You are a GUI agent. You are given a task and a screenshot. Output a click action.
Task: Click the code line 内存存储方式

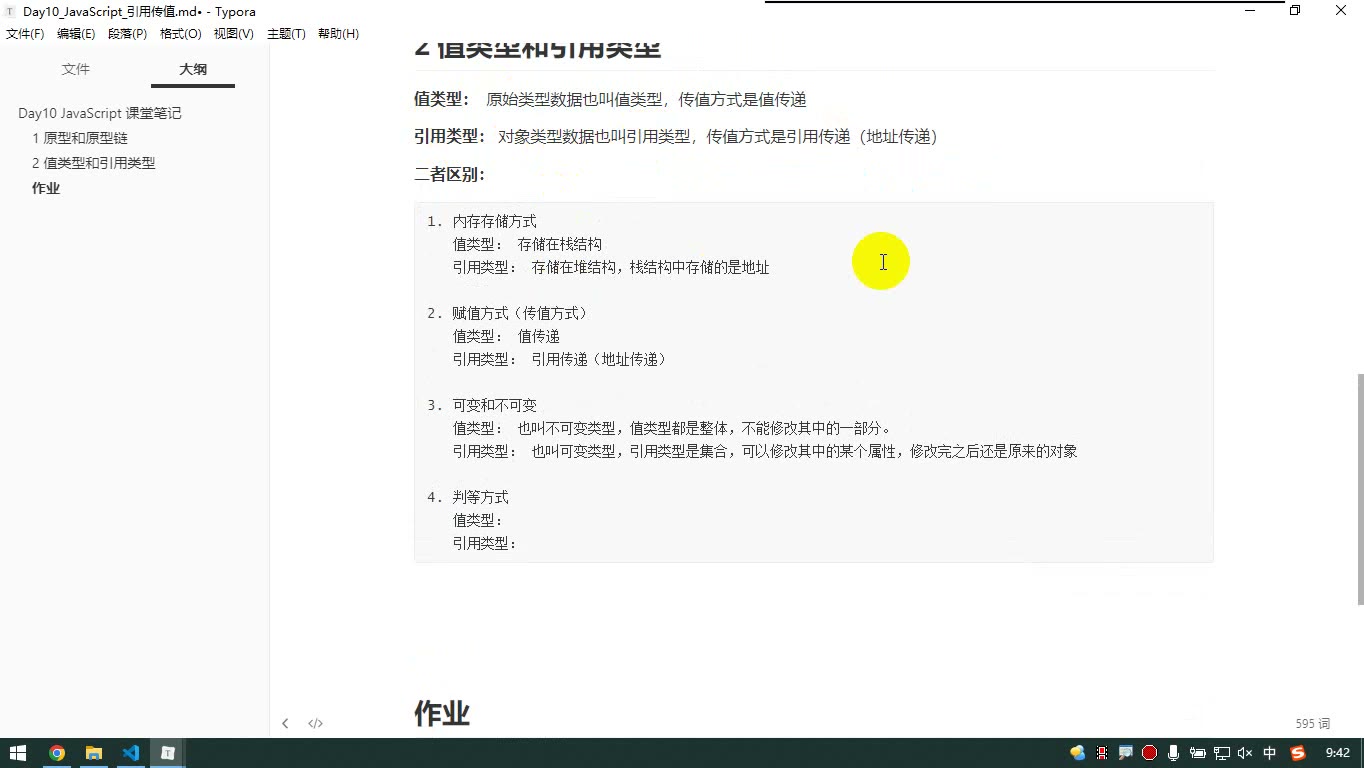[x=494, y=221]
